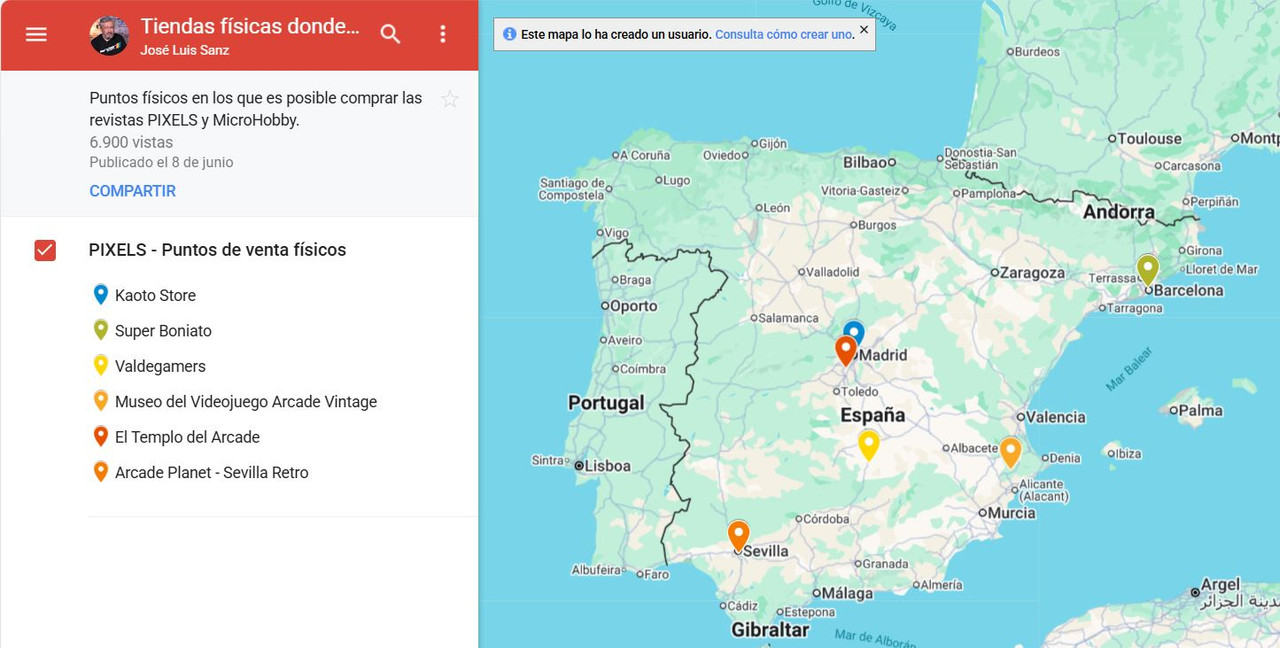Click the yellow map marker south of Toledo
1280x648 pixels.
pyautogui.click(x=868, y=444)
